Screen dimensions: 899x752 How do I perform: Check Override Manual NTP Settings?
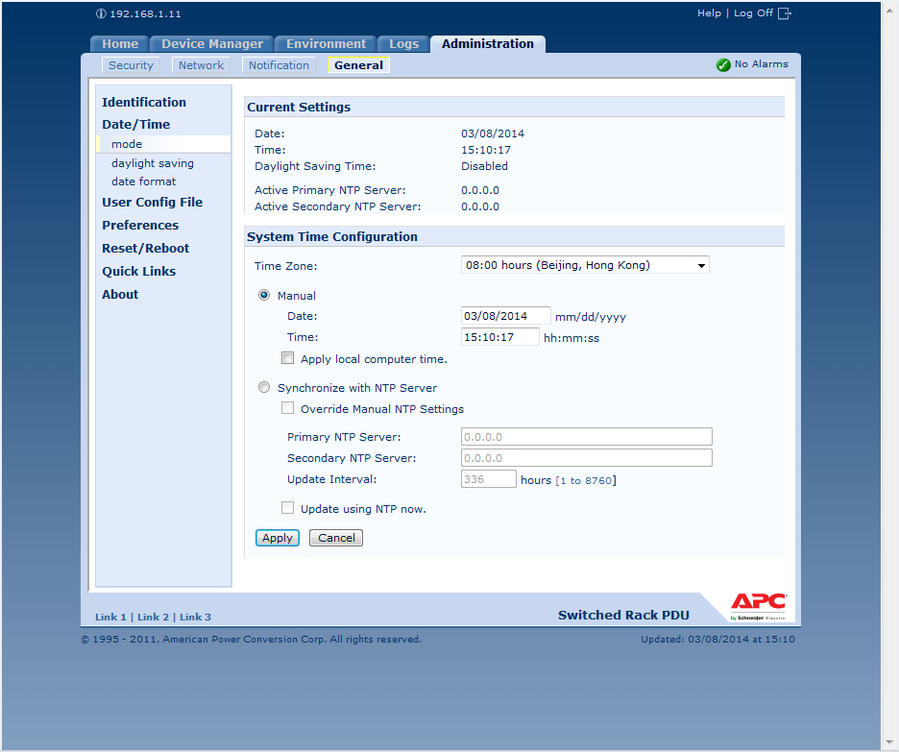point(288,408)
